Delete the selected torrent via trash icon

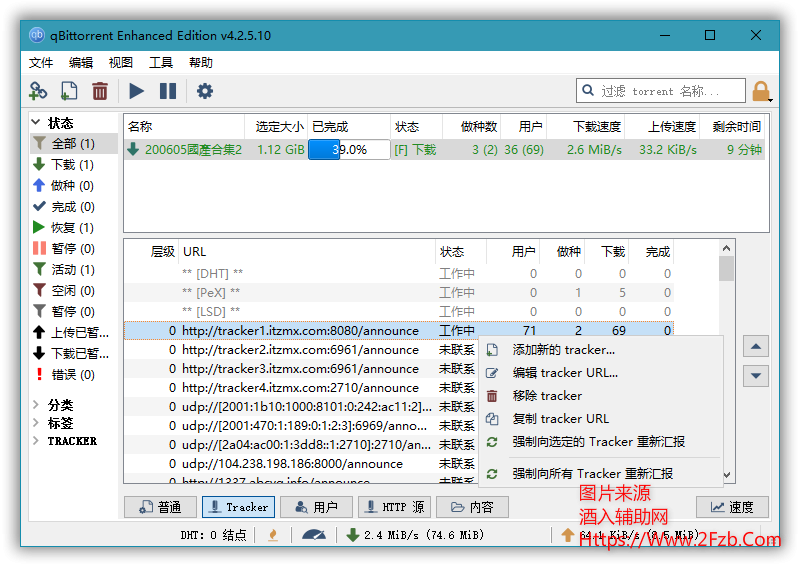coord(100,91)
